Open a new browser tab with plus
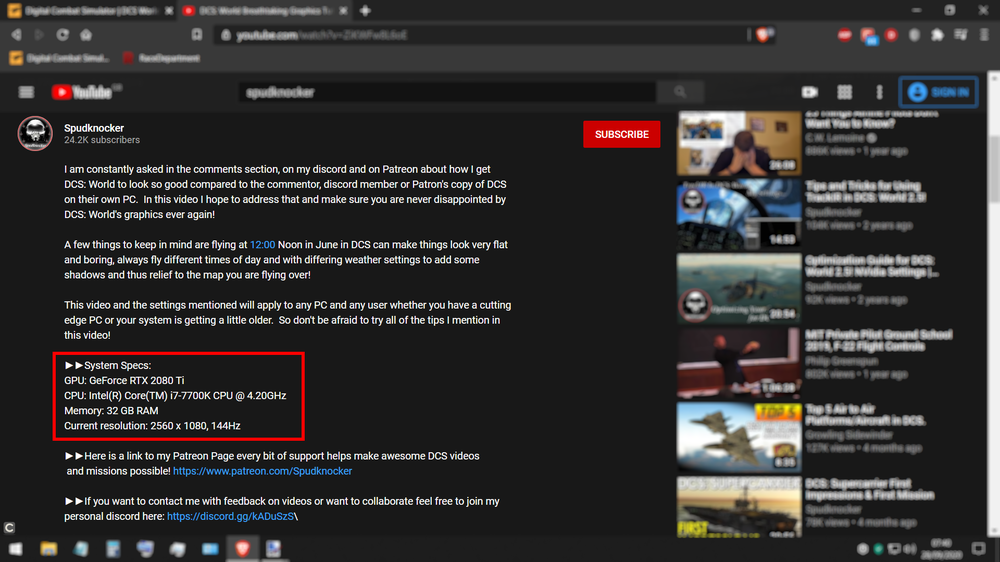The width and height of the screenshot is (1000, 562). pos(365,10)
